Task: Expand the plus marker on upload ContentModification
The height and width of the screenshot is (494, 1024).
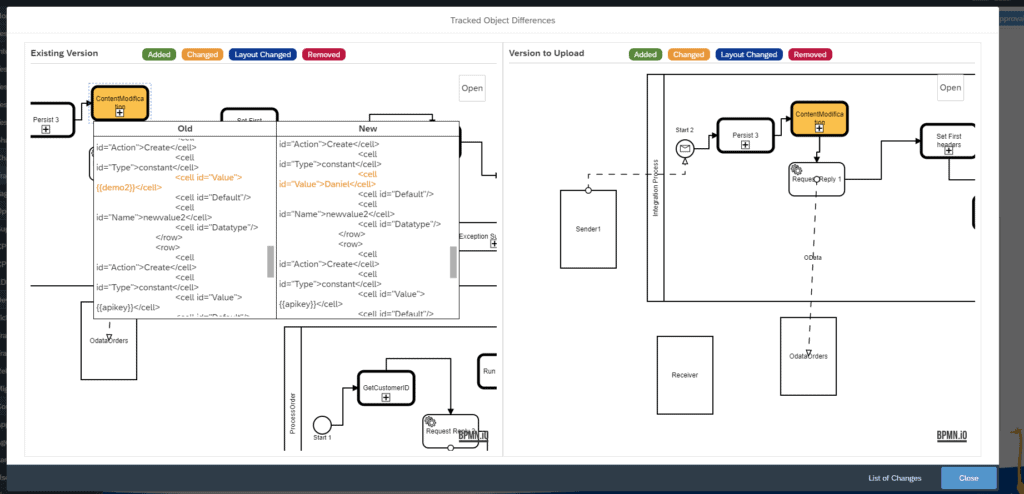Action: click(819, 129)
